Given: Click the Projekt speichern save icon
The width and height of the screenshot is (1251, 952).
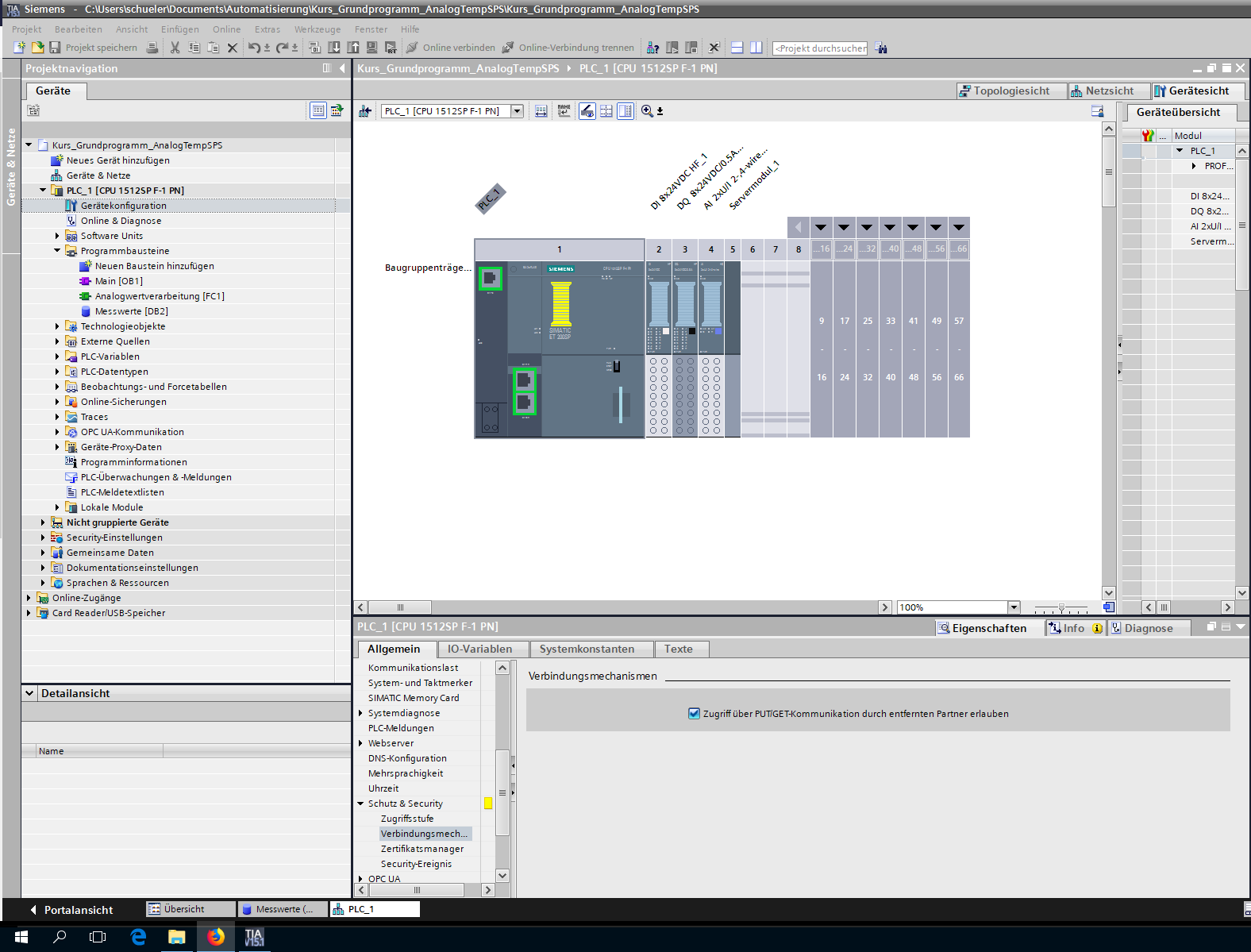Looking at the screenshot, I should [55, 48].
